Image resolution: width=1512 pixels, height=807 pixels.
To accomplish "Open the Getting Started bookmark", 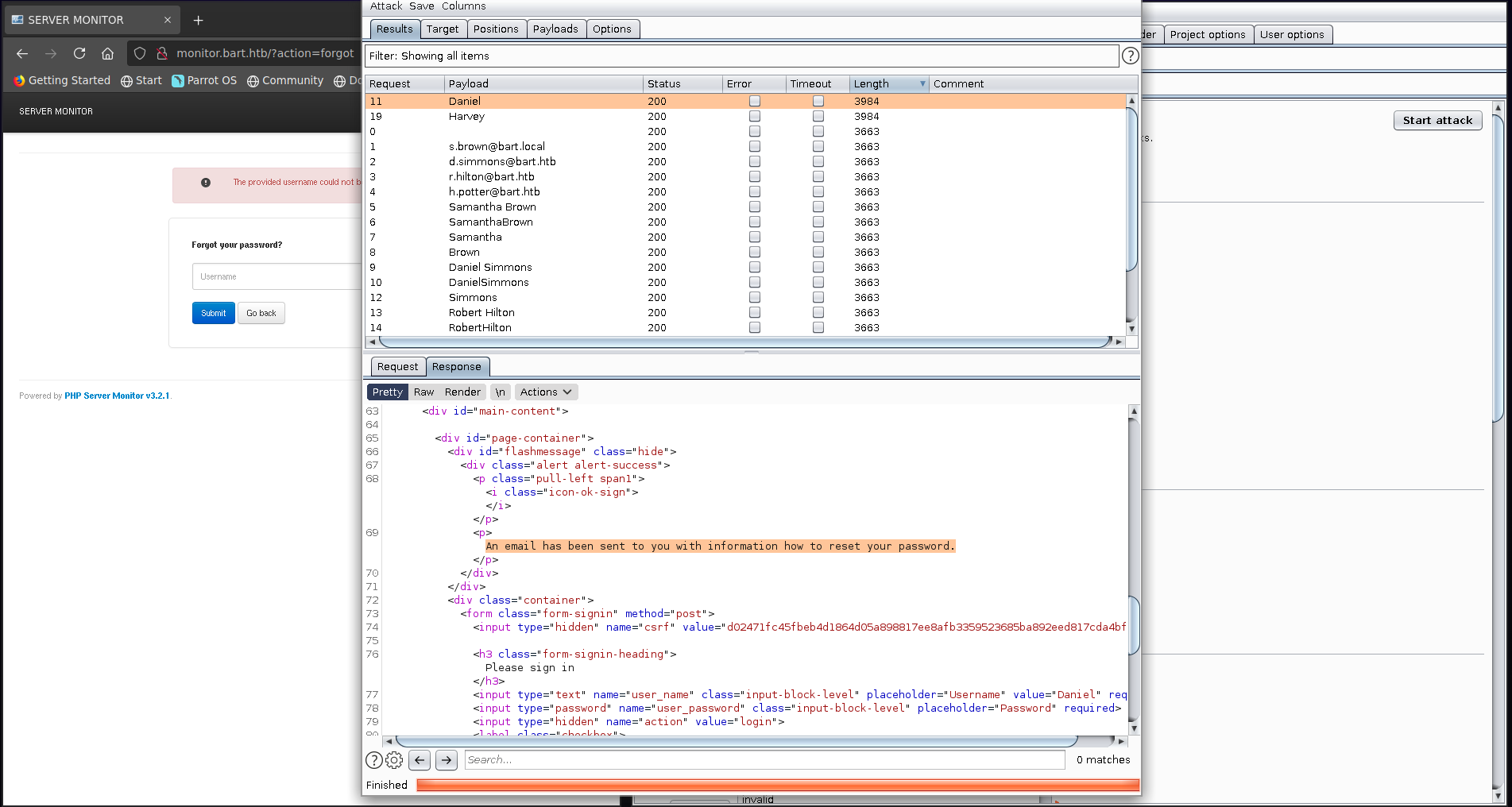I will point(62,80).
